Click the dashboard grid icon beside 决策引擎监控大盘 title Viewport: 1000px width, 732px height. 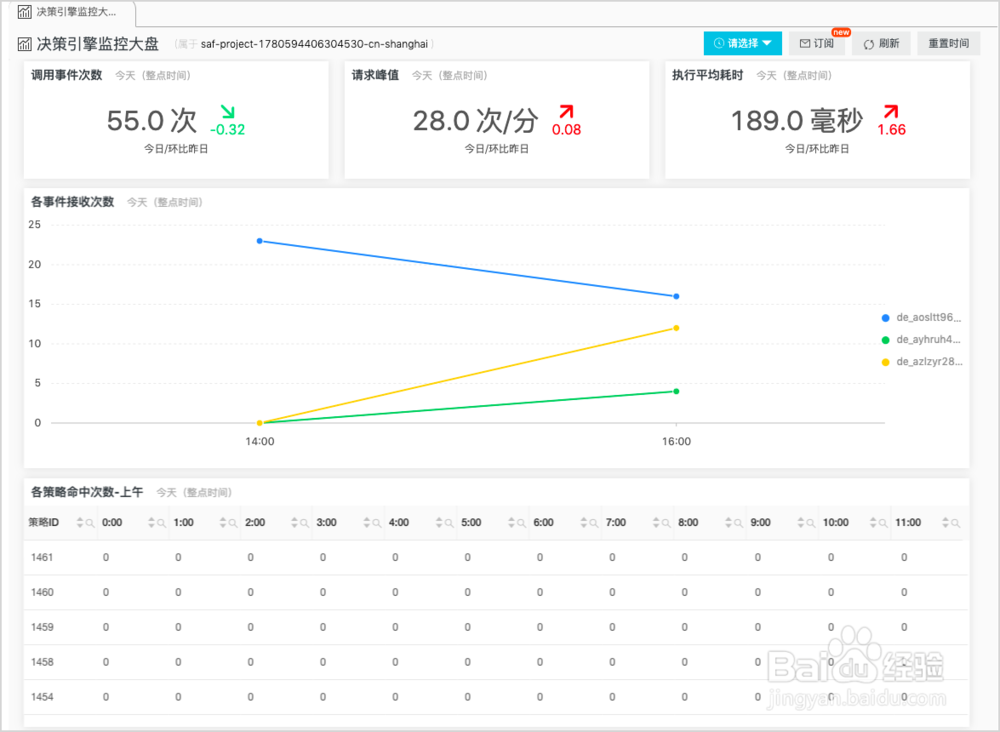point(23,43)
